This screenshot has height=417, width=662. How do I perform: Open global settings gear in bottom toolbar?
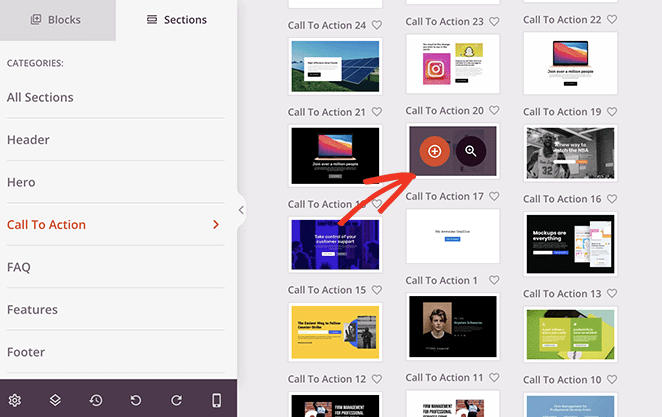tap(15, 399)
